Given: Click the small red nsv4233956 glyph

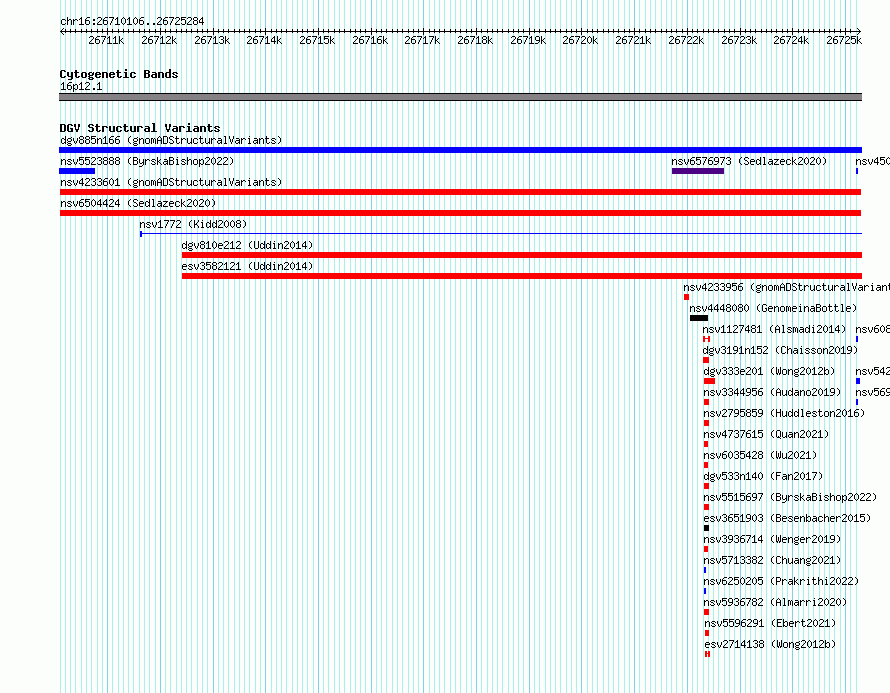Looking at the screenshot, I should click(686, 297).
